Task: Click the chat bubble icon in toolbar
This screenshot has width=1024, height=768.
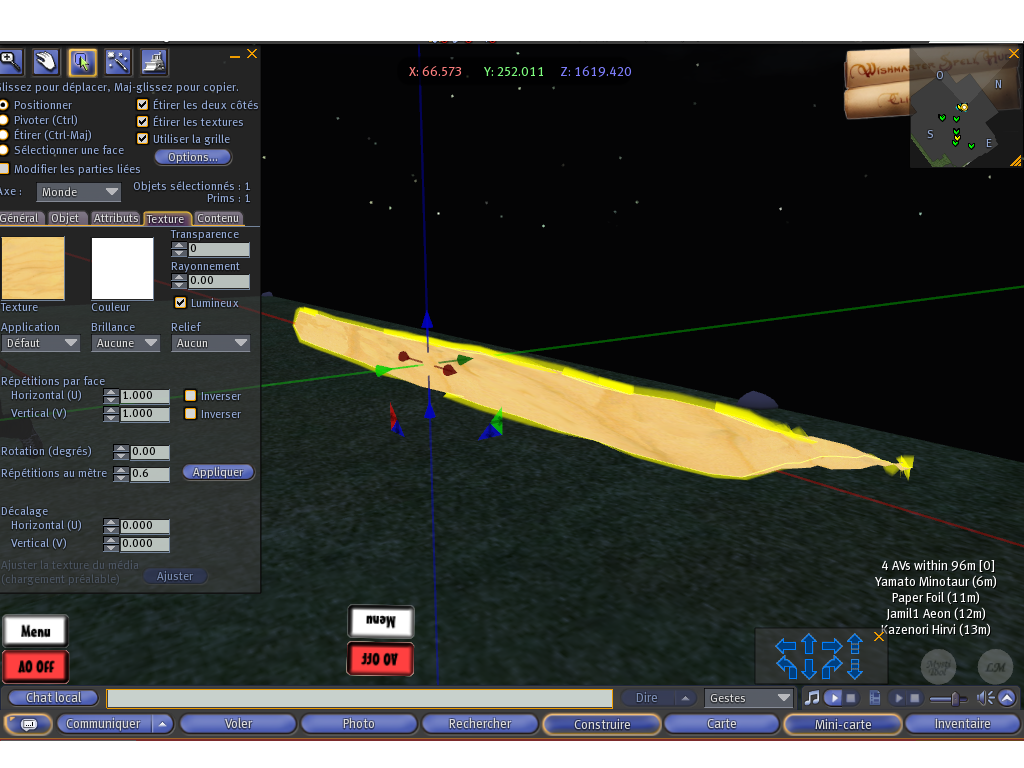Action: [28, 724]
